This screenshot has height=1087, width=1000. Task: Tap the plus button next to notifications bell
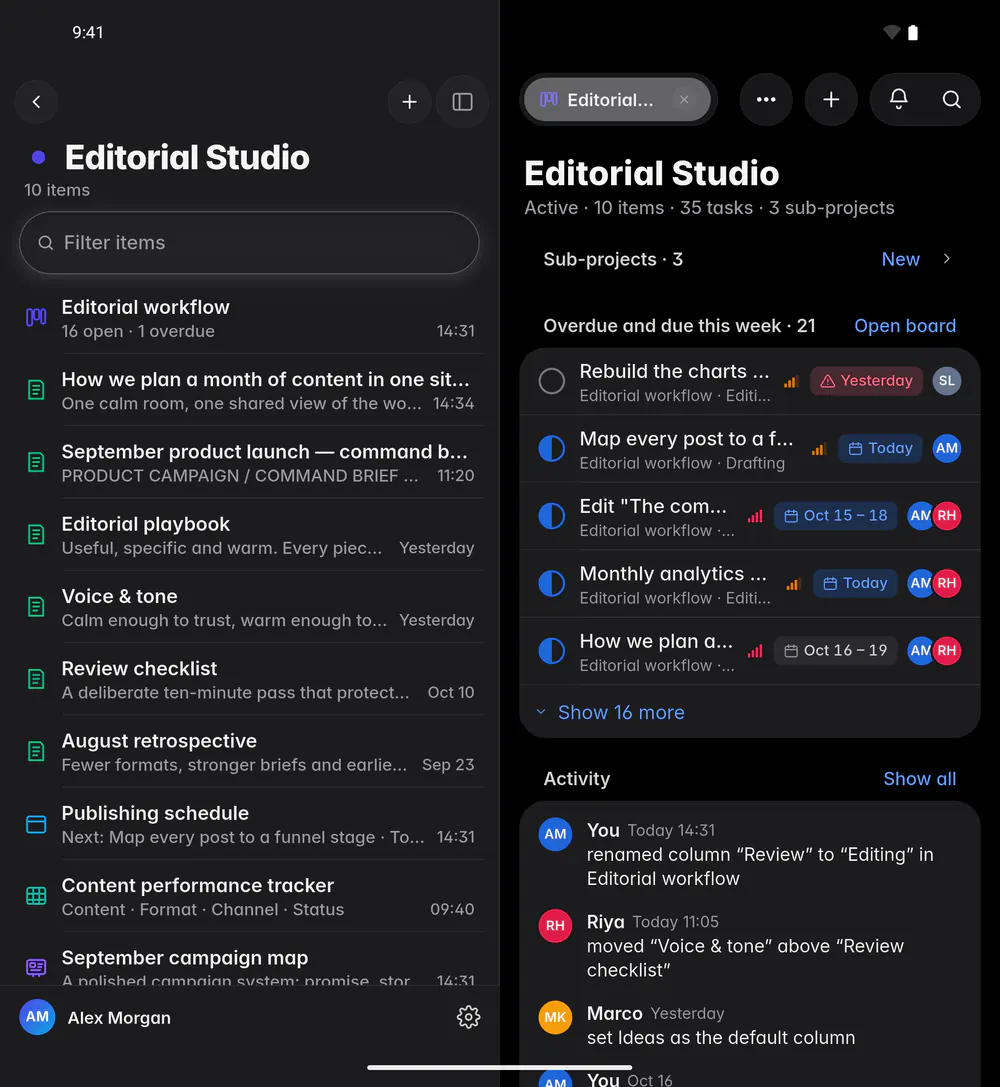click(x=831, y=100)
